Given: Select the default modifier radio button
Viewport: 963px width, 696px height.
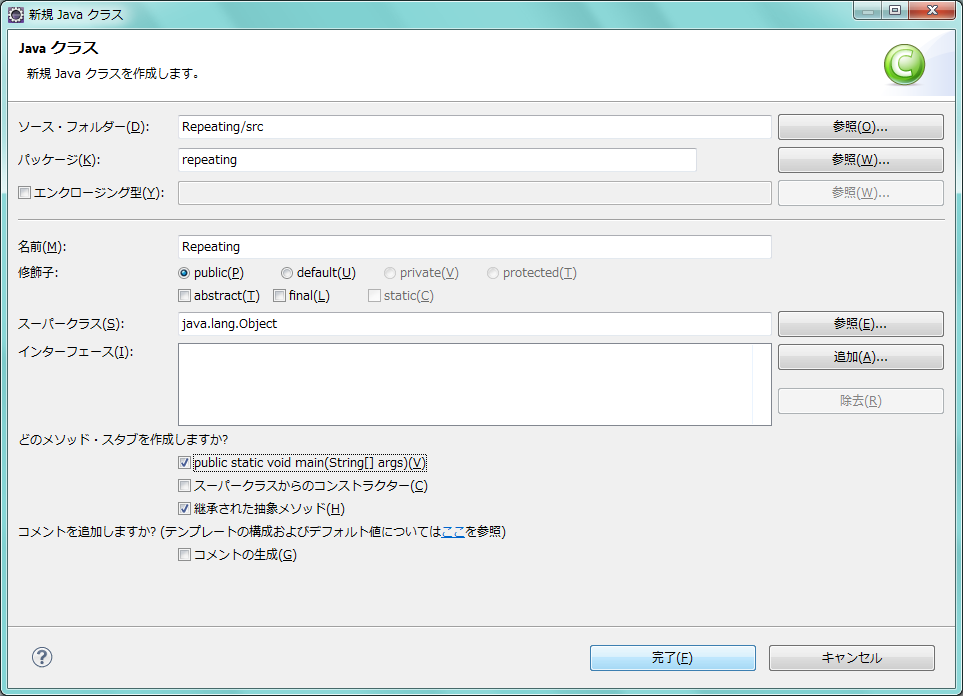Looking at the screenshot, I should tap(287, 273).
